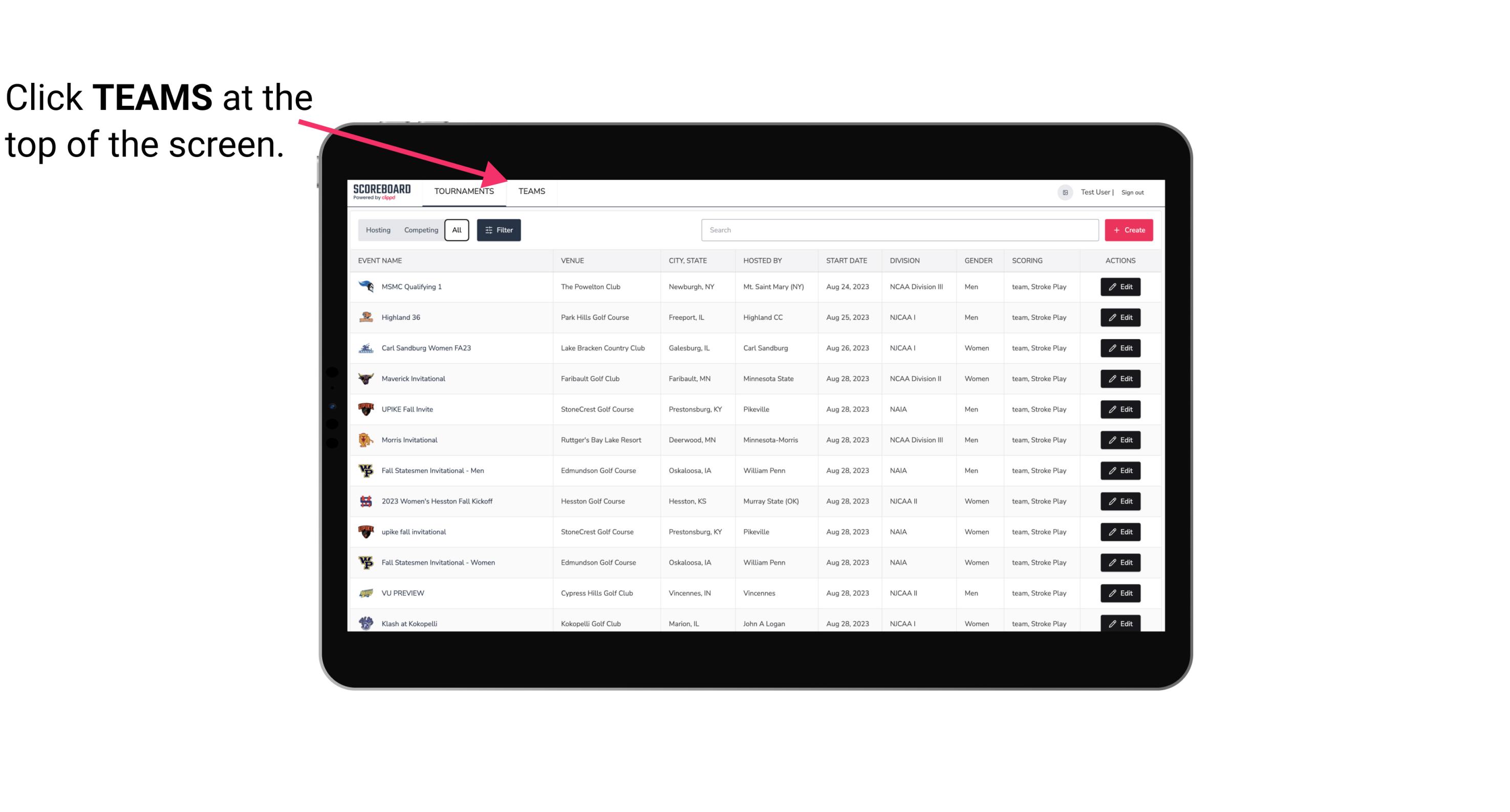The width and height of the screenshot is (1510, 812).
Task: Click the Sign out link
Action: pos(1133,191)
